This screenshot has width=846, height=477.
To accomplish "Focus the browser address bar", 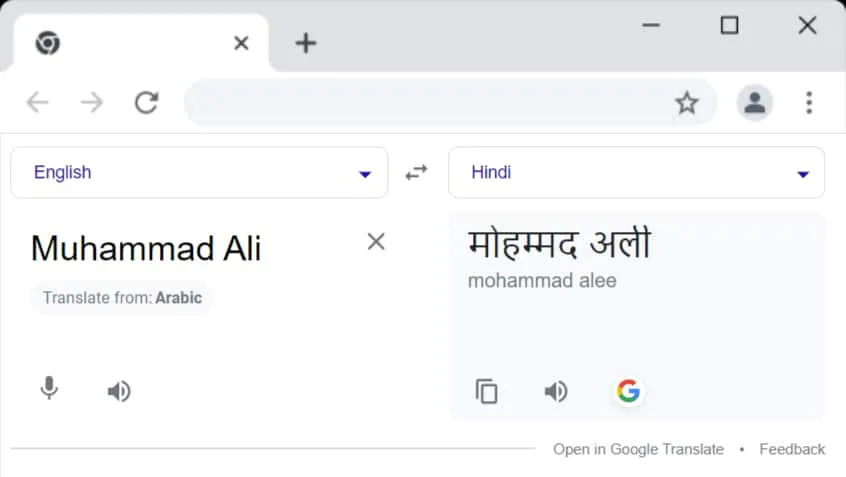I will click(x=426, y=103).
